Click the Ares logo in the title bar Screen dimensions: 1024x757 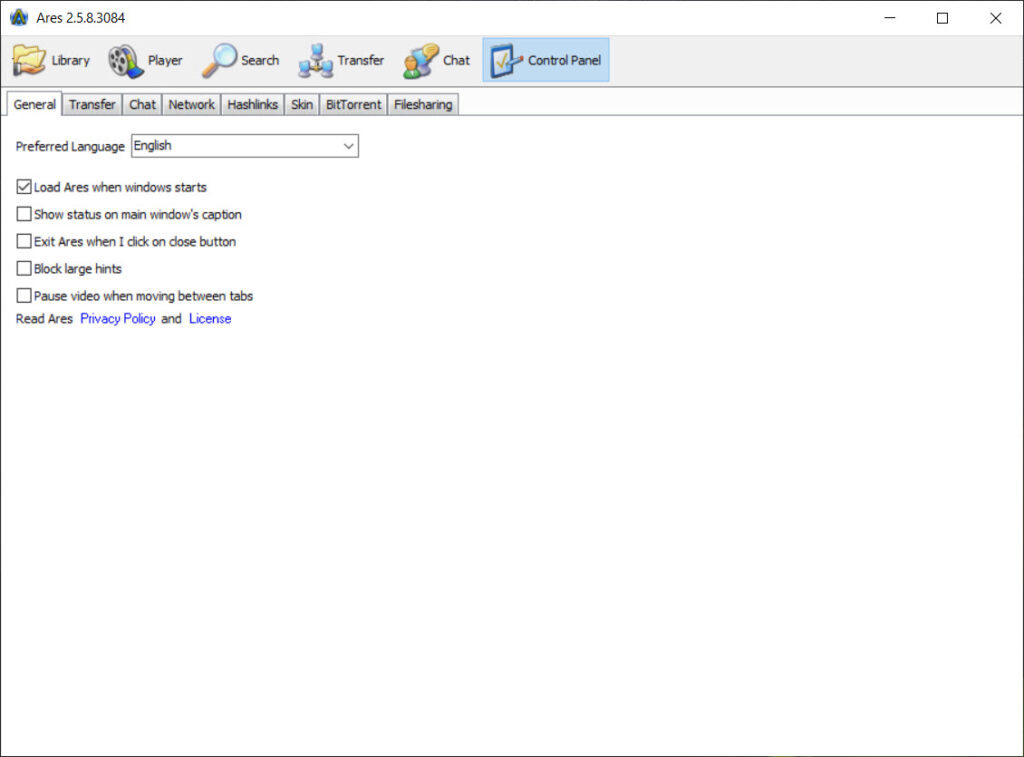click(x=19, y=18)
